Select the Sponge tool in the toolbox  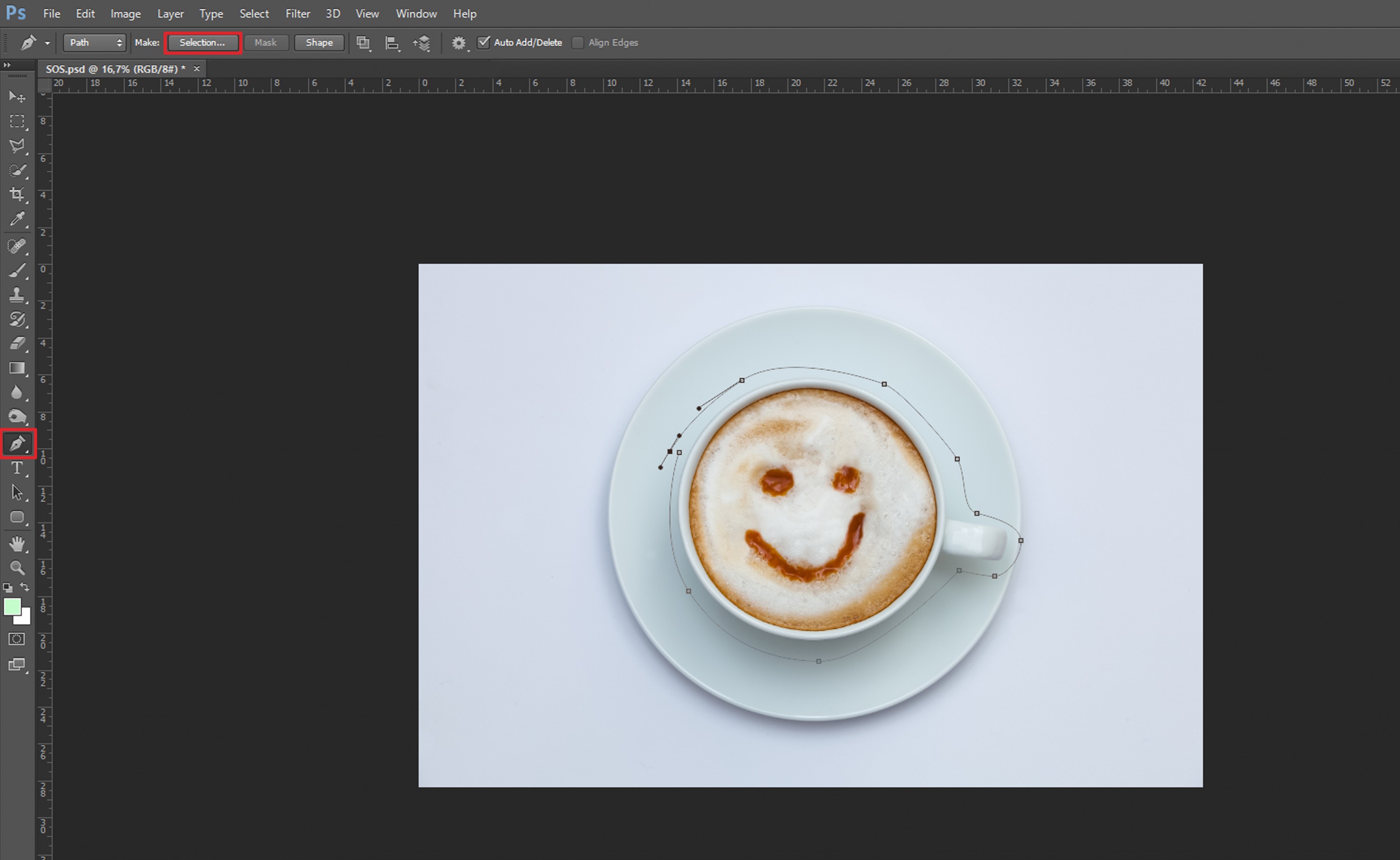click(17, 417)
